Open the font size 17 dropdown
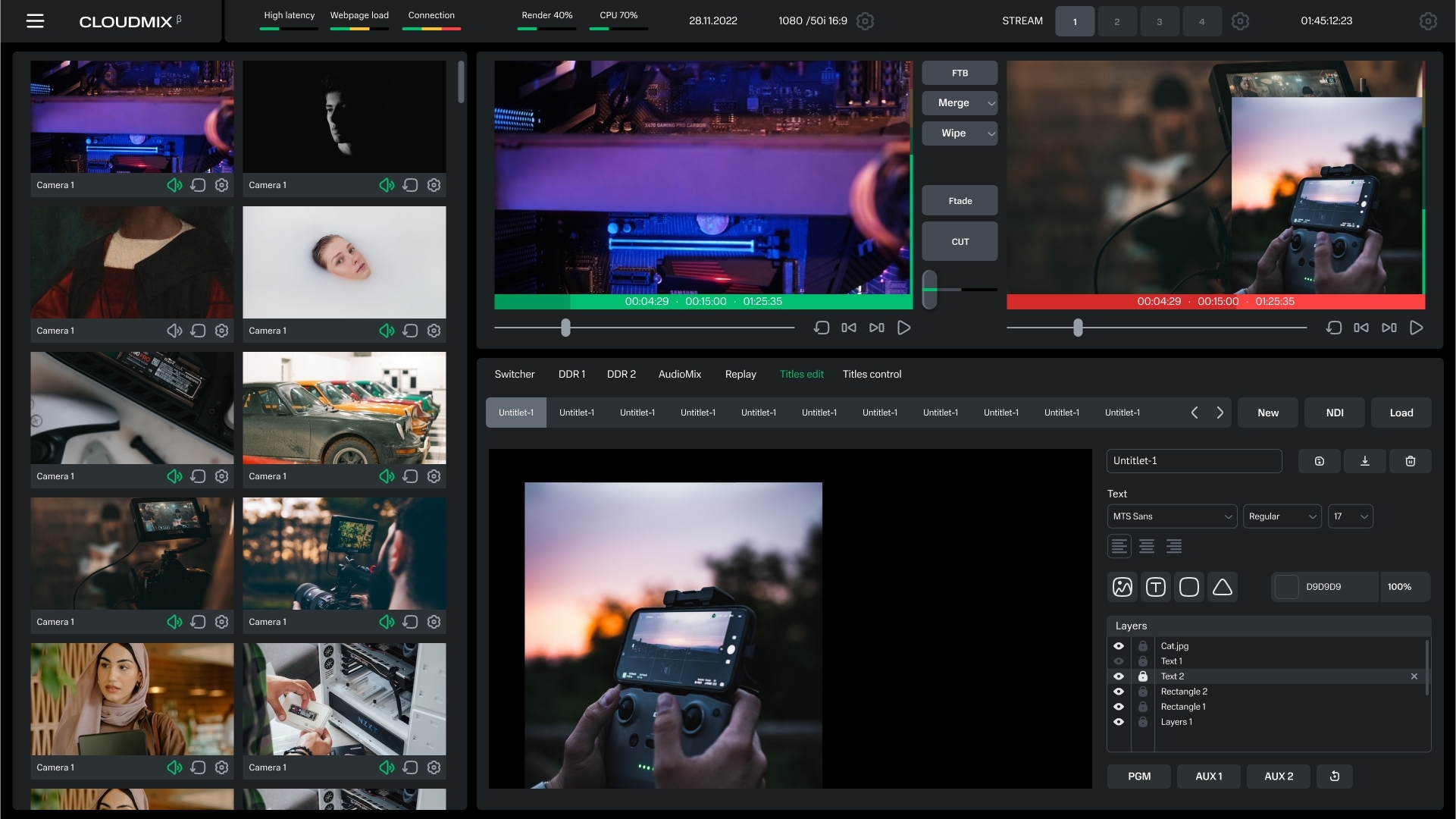The width and height of the screenshot is (1456, 819). pos(1350,516)
